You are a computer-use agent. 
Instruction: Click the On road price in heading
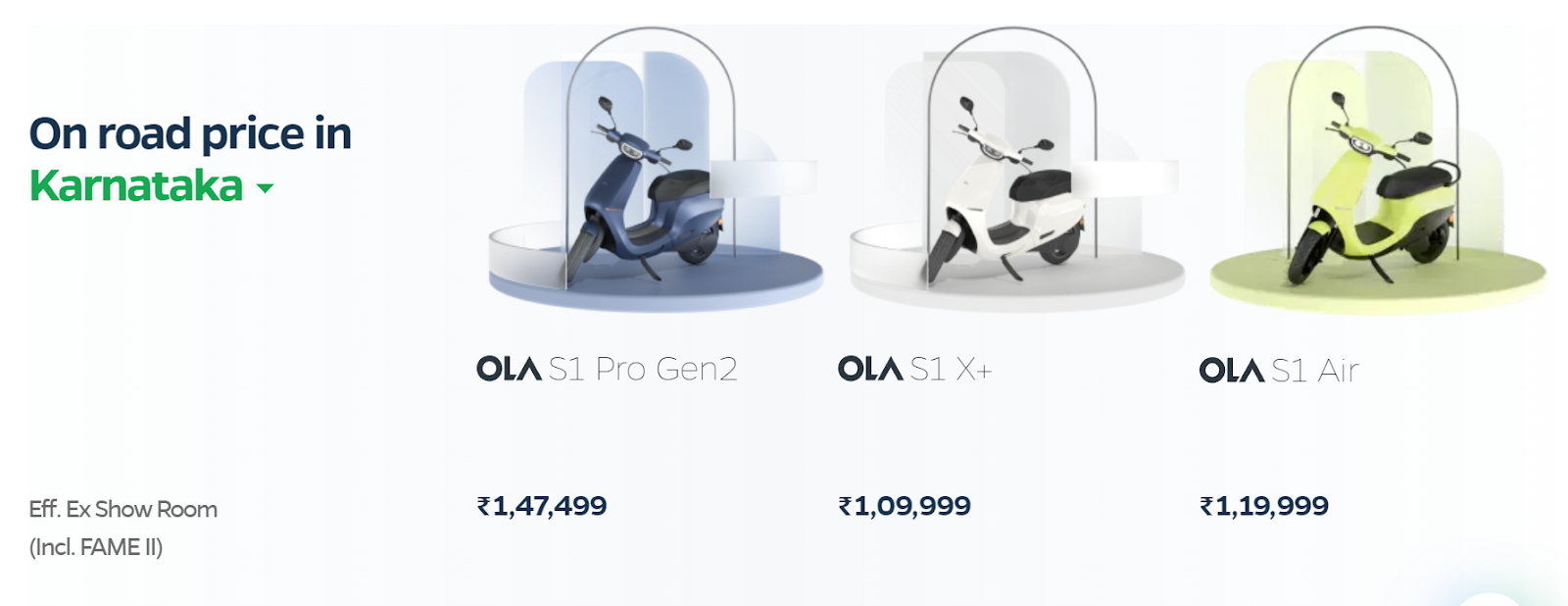[x=190, y=133]
